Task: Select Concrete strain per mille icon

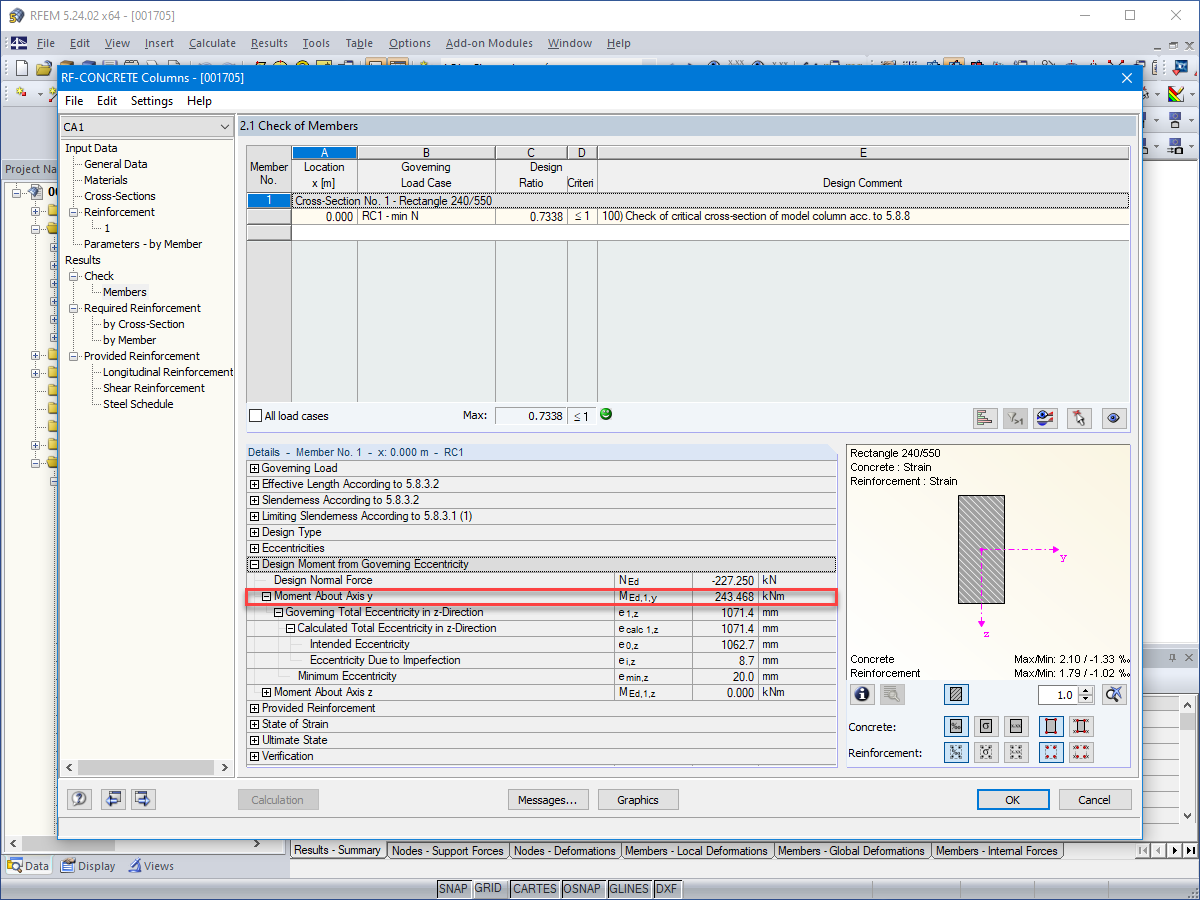Action: tap(956, 727)
